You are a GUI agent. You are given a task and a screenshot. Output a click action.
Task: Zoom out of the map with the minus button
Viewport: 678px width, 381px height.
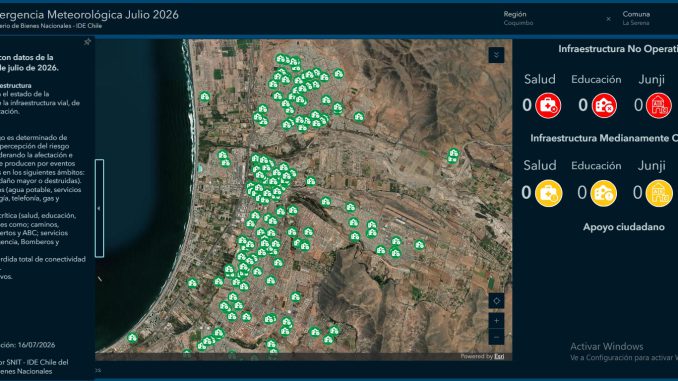coord(496,337)
